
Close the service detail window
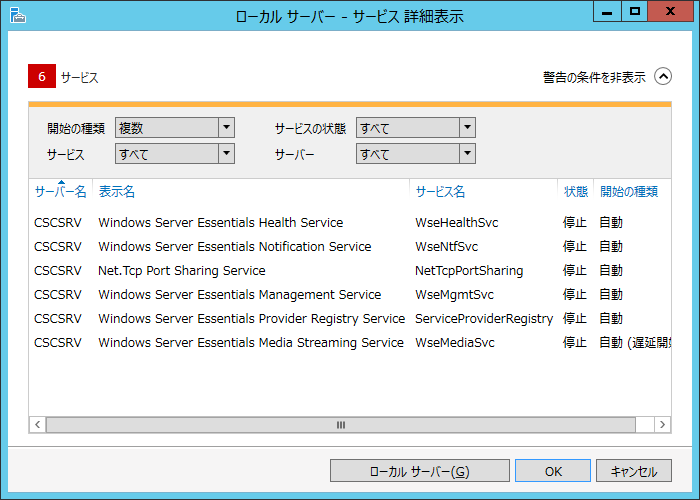(670, 12)
